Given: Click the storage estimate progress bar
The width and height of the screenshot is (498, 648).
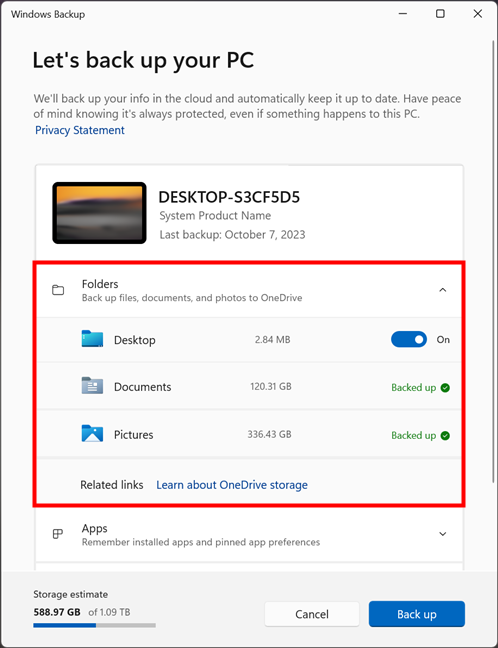Looking at the screenshot, I should [95, 626].
